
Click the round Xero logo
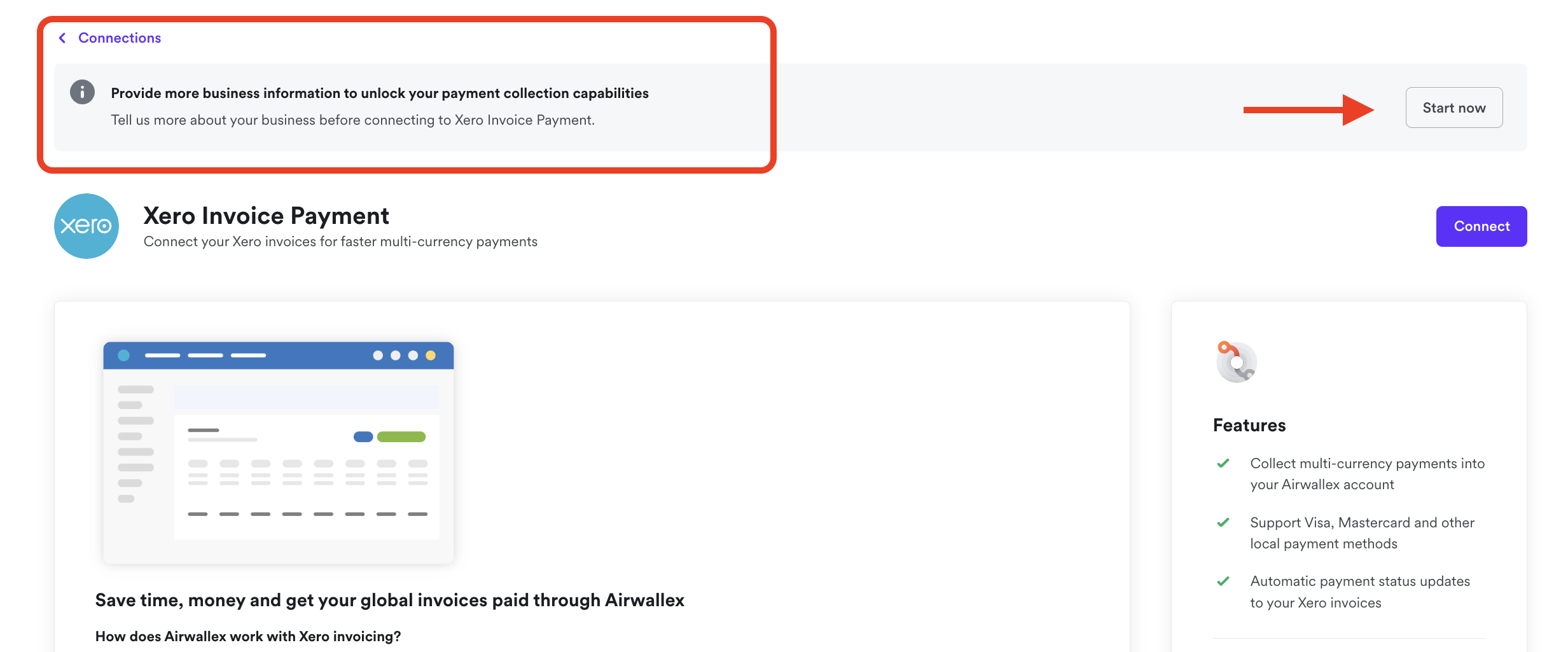87,226
